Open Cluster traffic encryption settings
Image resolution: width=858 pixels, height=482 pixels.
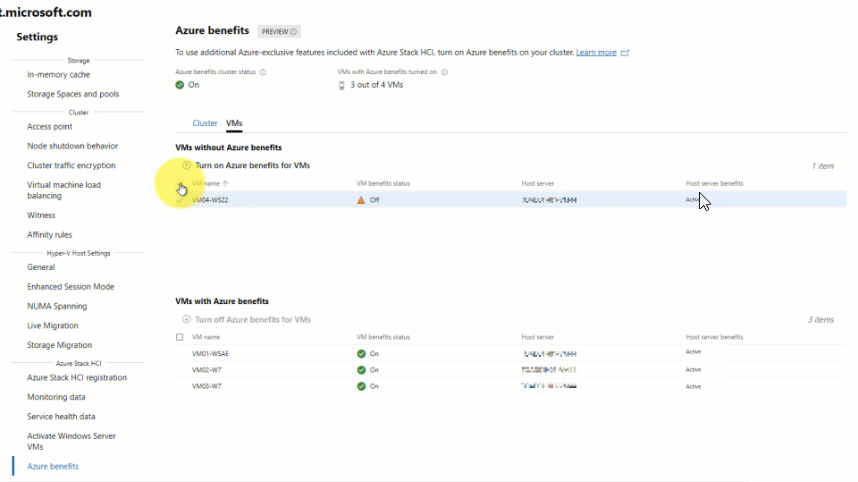71,165
